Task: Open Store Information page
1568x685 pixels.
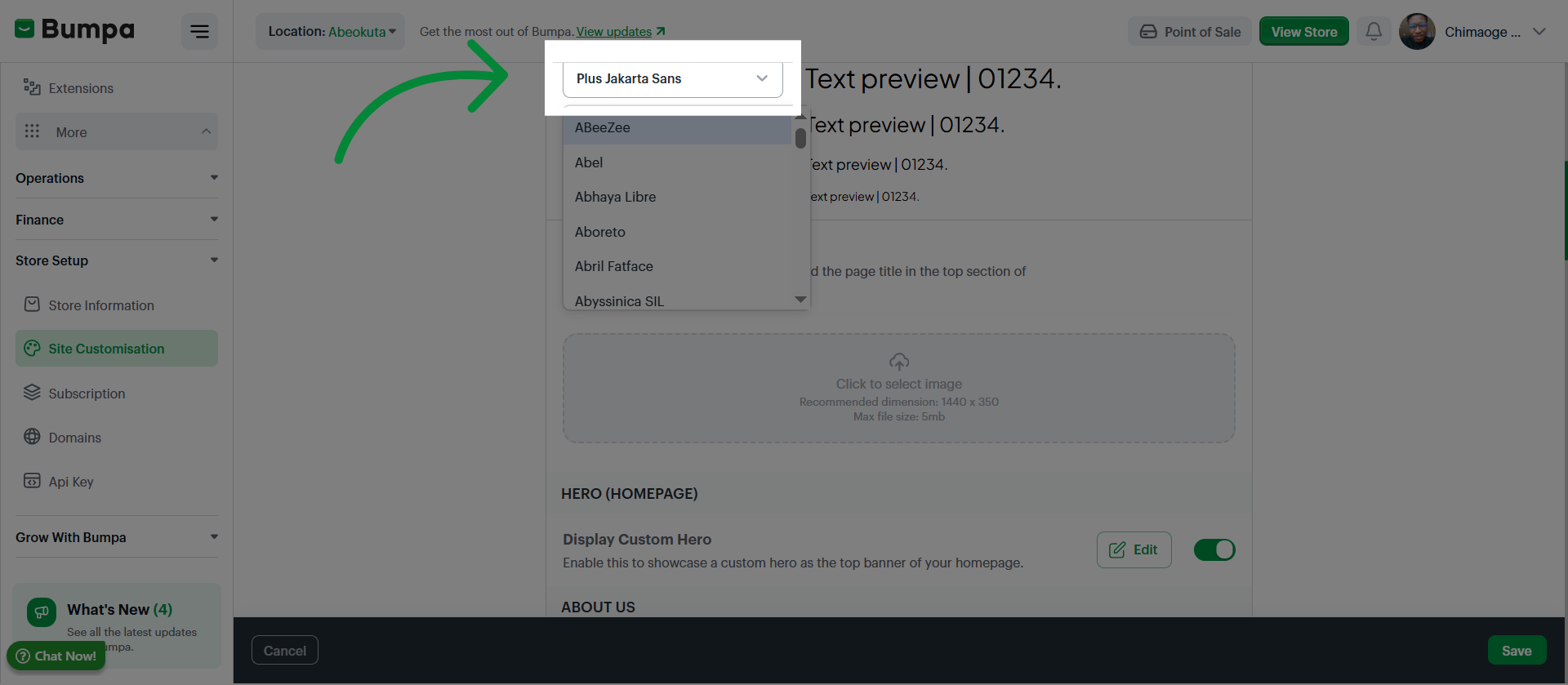Action: [117, 305]
